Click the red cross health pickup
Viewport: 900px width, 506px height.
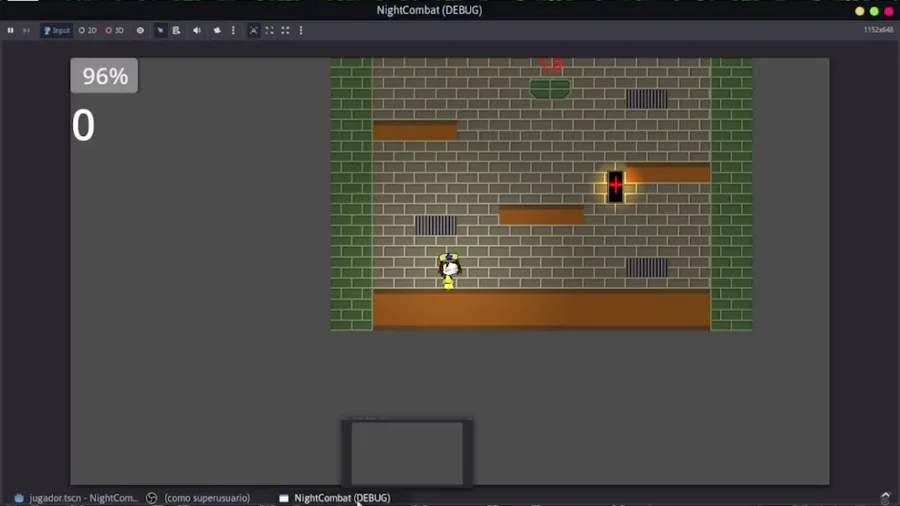pyautogui.click(x=615, y=186)
